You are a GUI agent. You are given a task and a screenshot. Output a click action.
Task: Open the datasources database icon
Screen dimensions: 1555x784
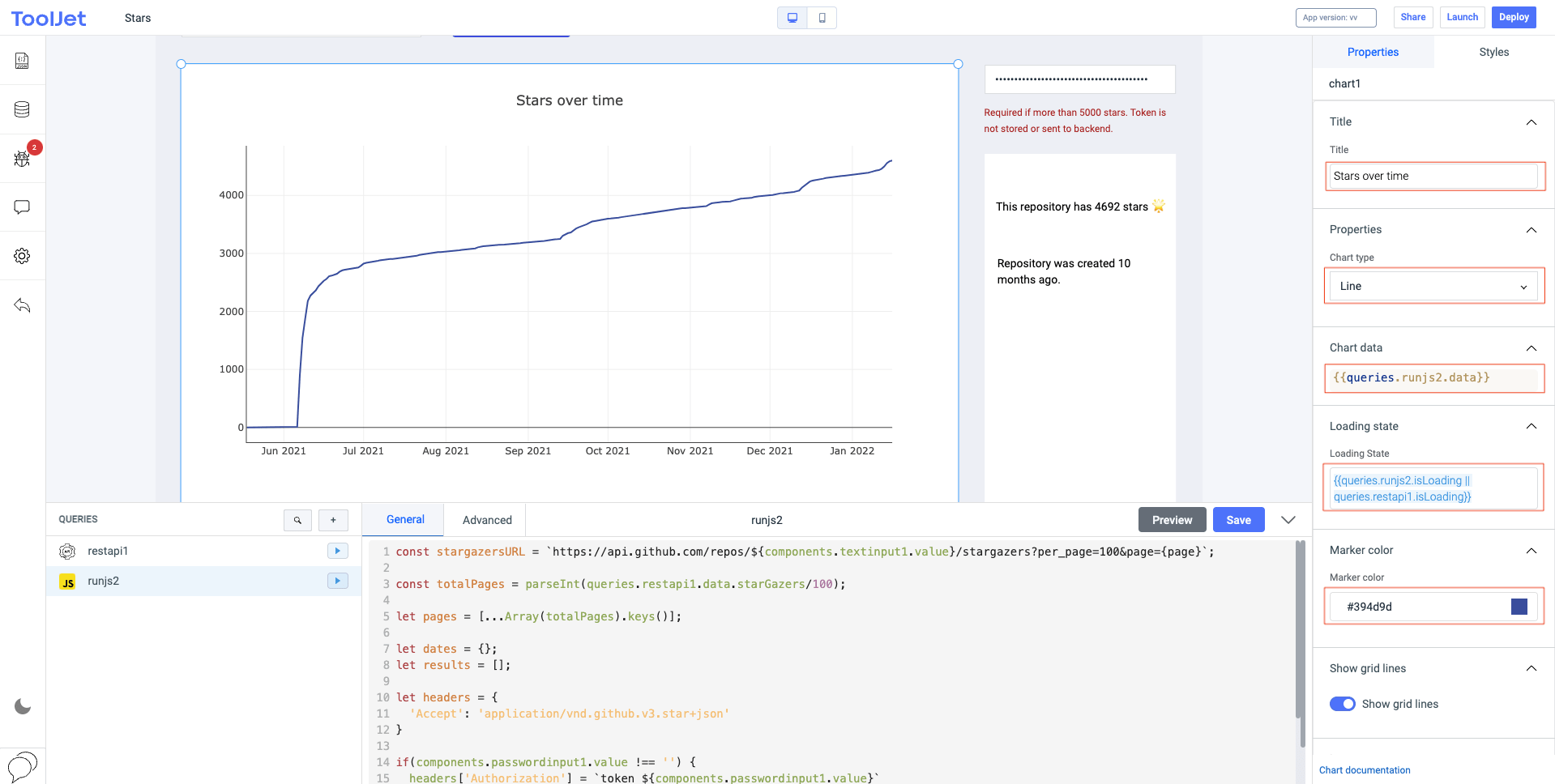22,109
